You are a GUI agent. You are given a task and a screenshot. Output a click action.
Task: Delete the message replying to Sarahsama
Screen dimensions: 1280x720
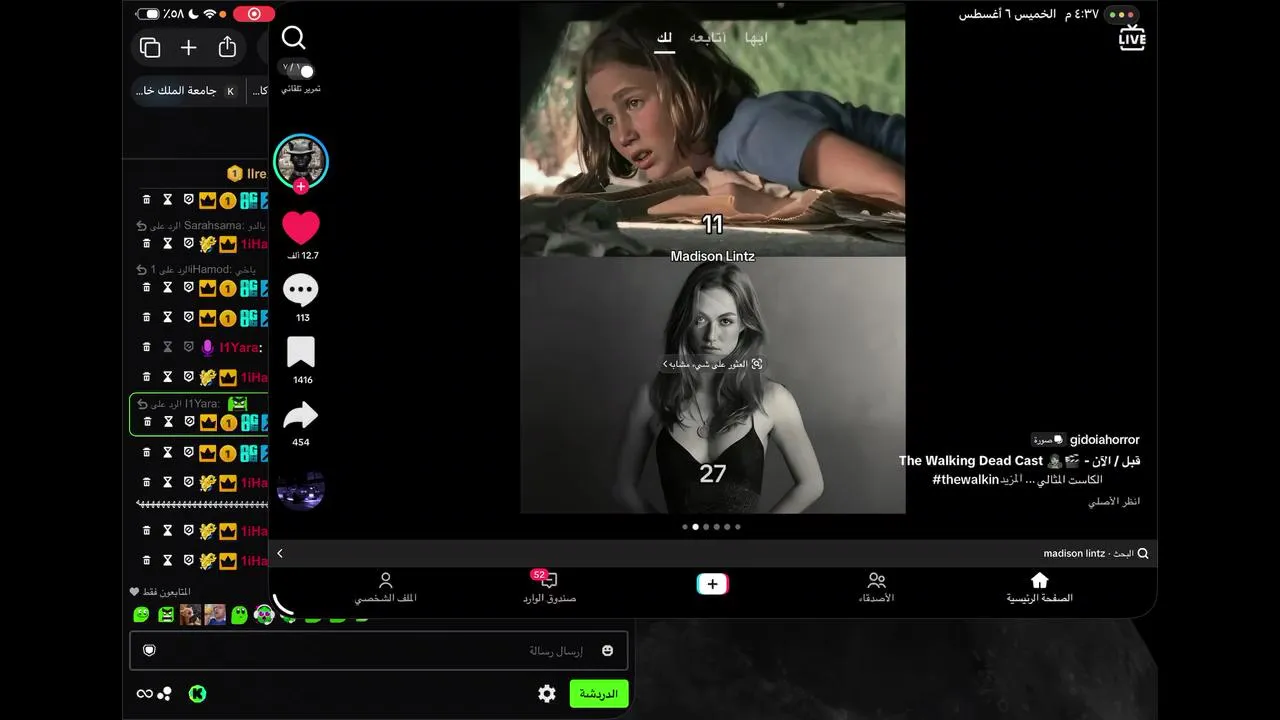pyautogui.click(x=146, y=243)
